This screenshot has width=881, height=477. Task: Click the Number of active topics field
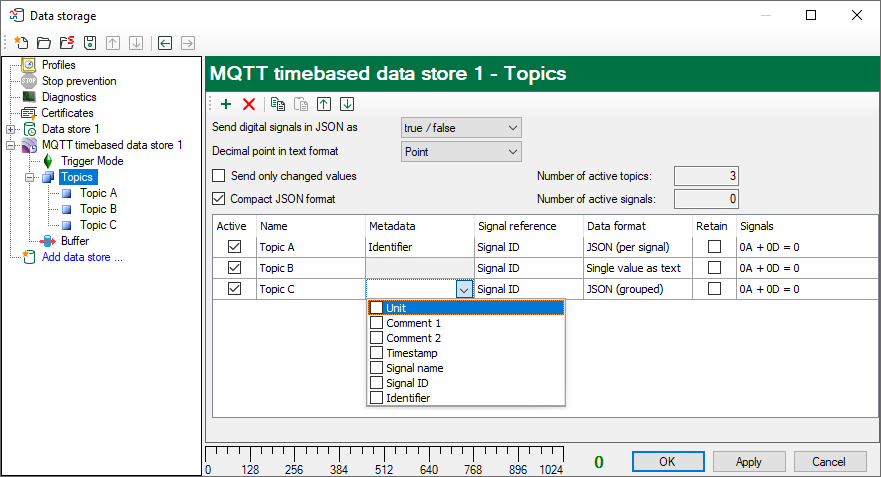pos(706,176)
